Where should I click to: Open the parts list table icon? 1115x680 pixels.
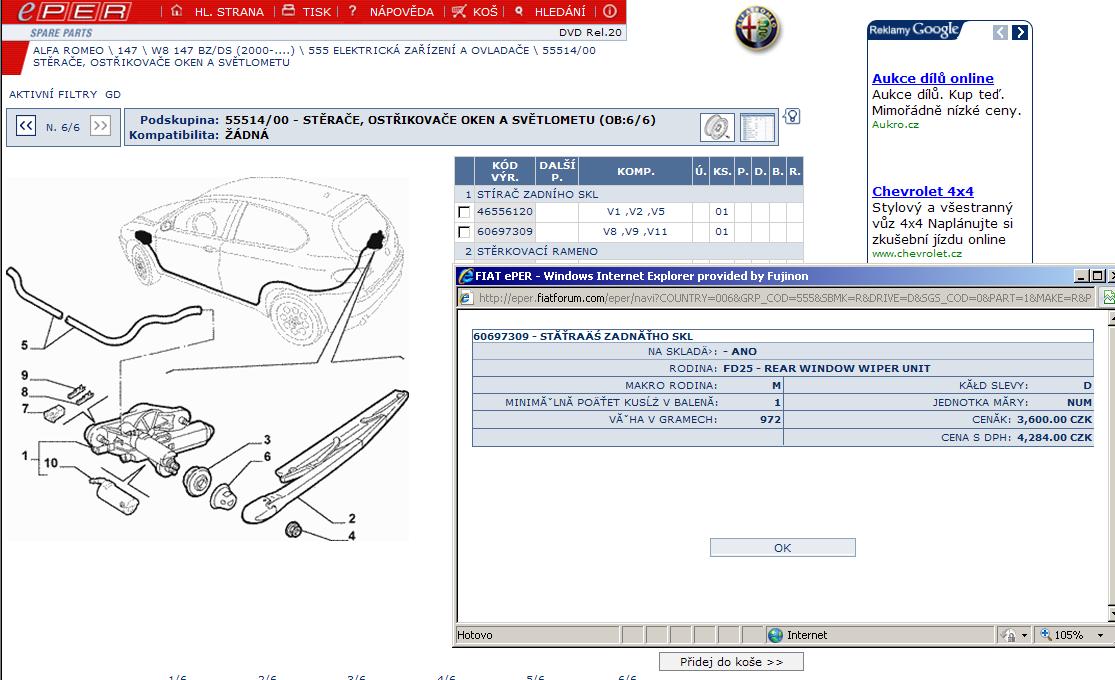(x=757, y=127)
